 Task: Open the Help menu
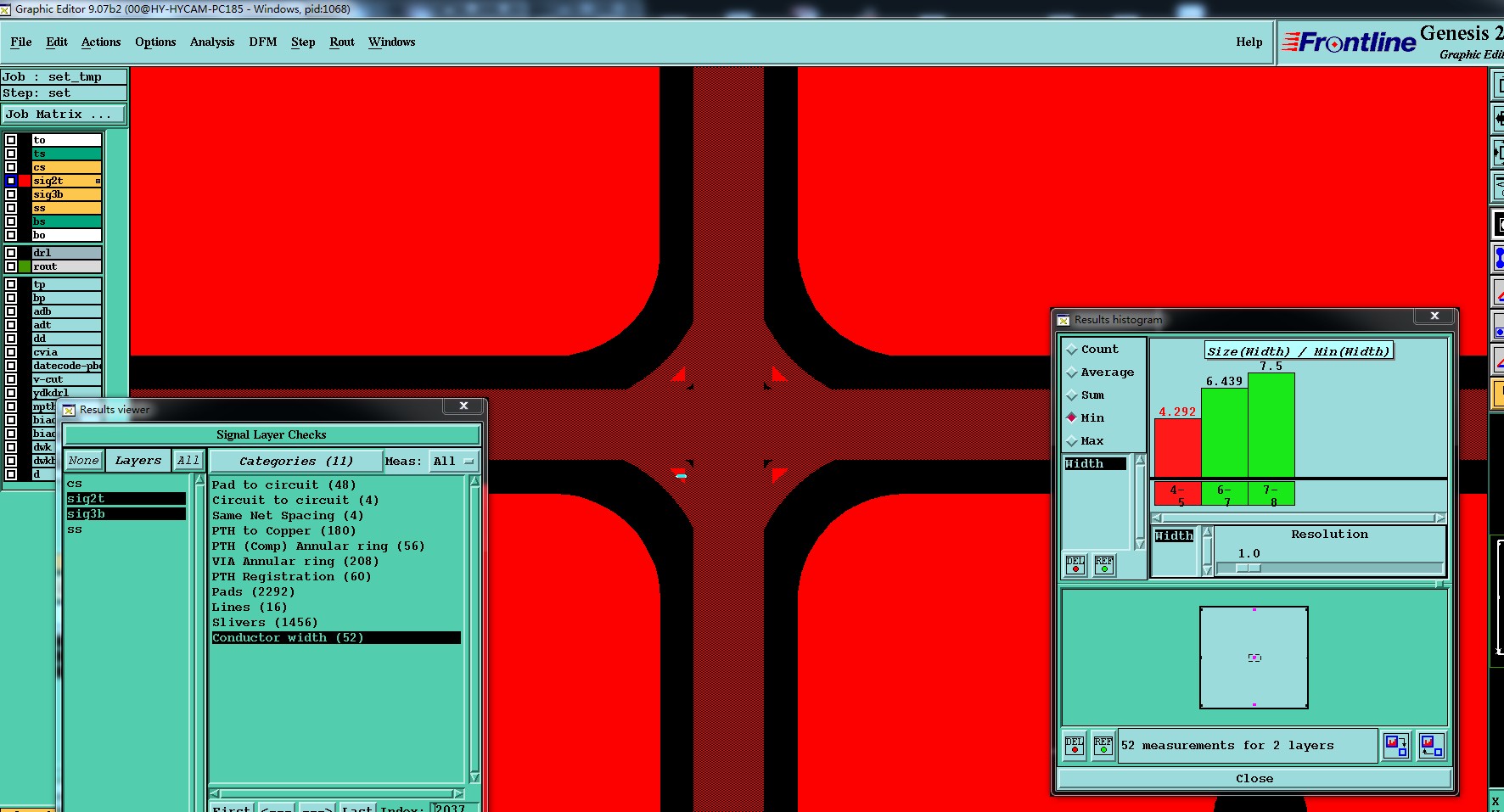pyautogui.click(x=1249, y=42)
